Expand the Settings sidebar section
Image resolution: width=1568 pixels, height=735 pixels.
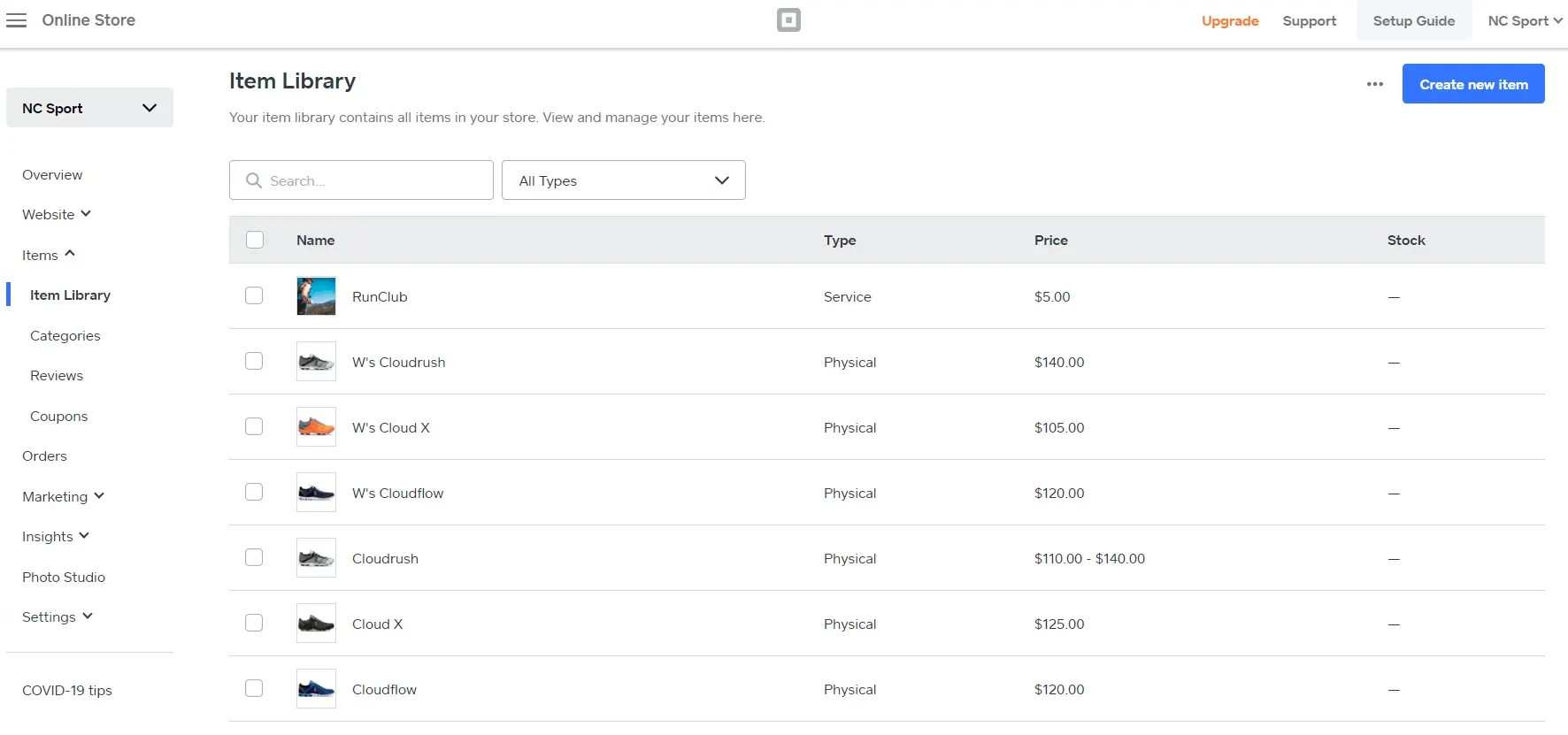pos(58,616)
